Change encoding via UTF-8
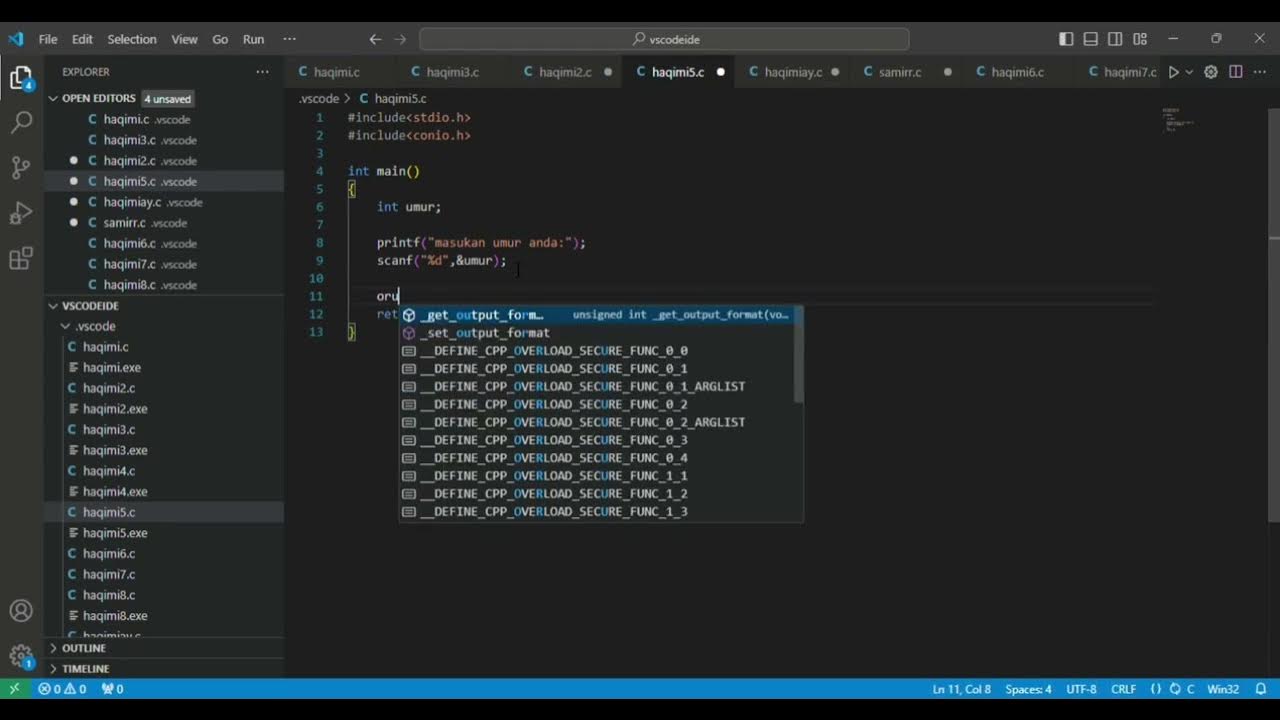The width and height of the screenshot is (1280, 720). [1081, 689]
